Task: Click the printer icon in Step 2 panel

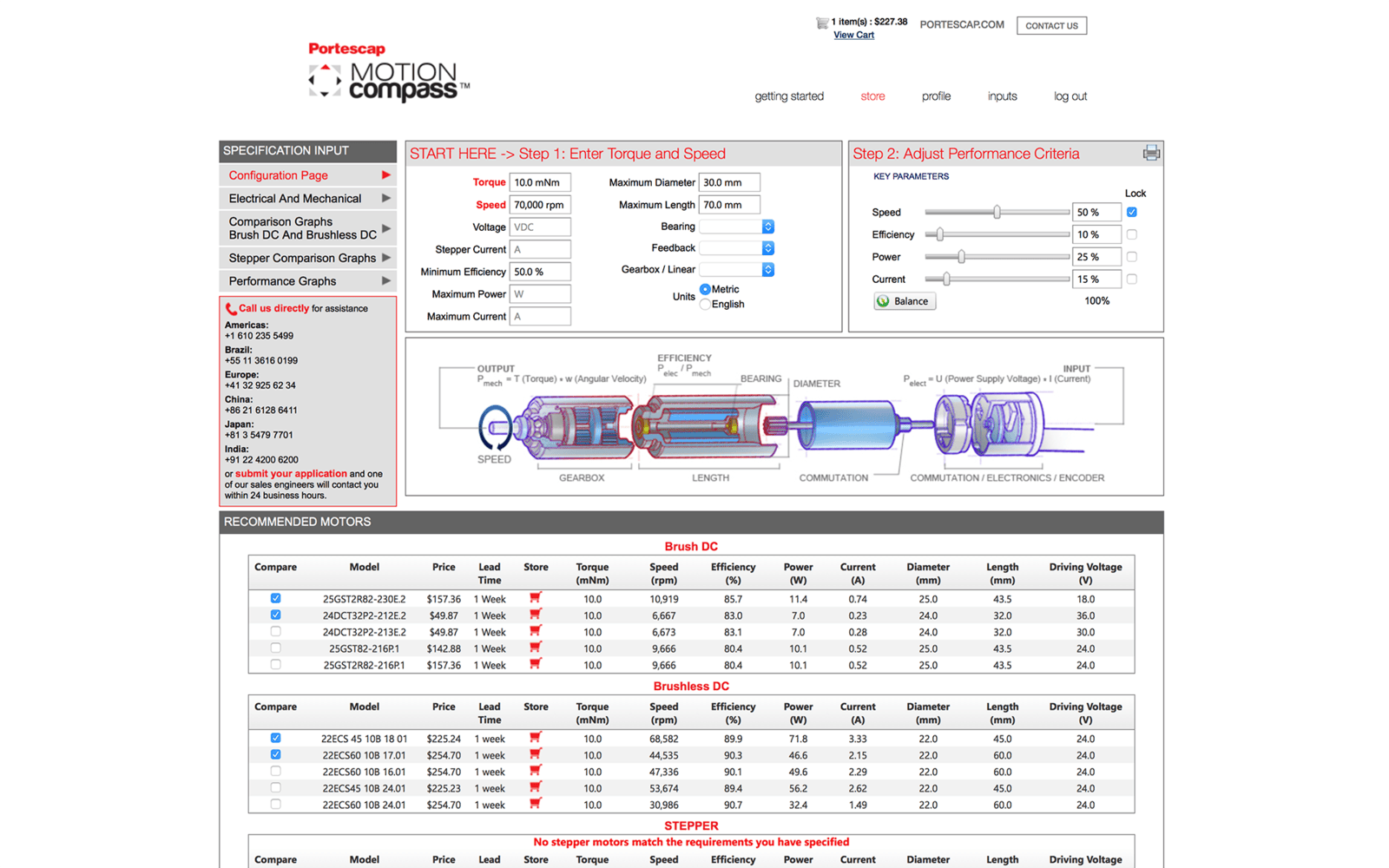Action: [1151, 154]
